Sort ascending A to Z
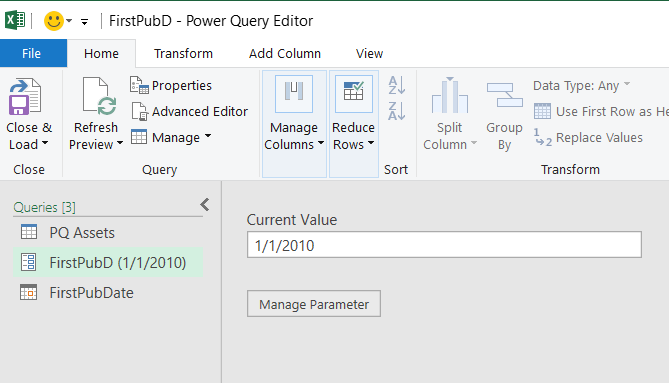The height and width of the screenshot is (383, 669). (397, 85)
